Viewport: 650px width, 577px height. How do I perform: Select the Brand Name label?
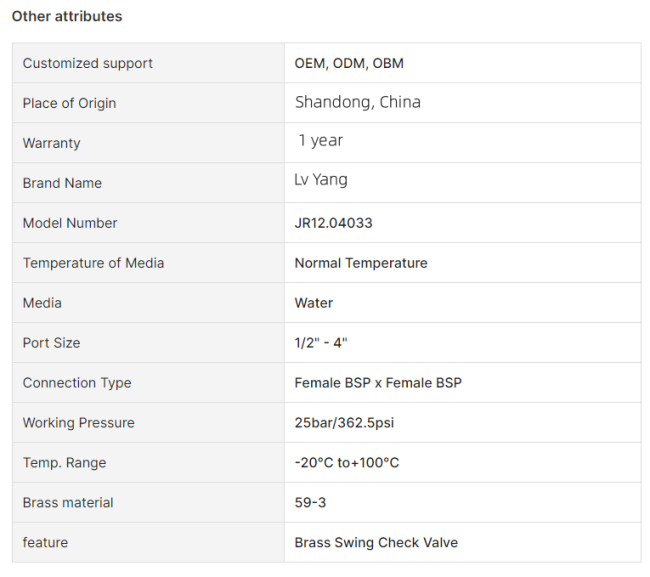[x=62, y=183]
